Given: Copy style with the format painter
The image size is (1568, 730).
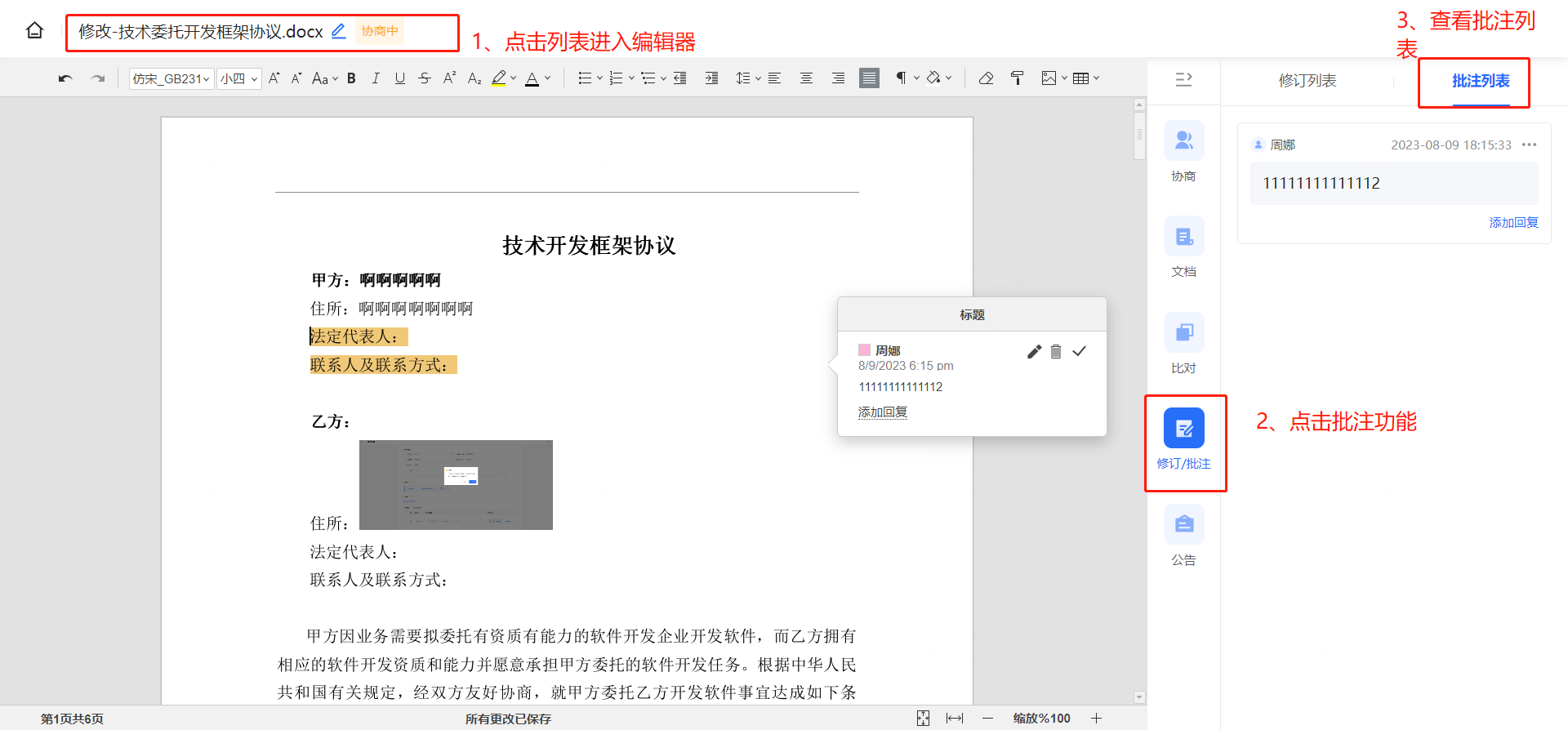Looking at the screenshot, I should 1017,78.
